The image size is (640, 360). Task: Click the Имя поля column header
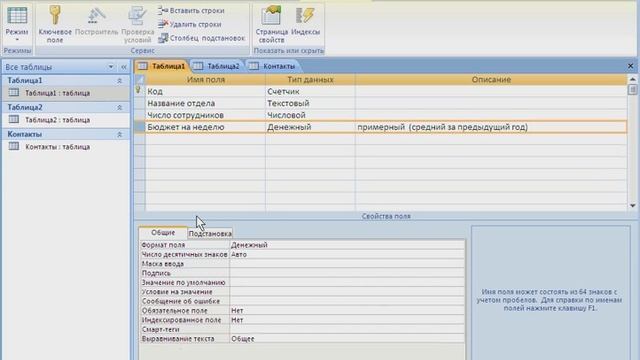[x=206, y=80]
